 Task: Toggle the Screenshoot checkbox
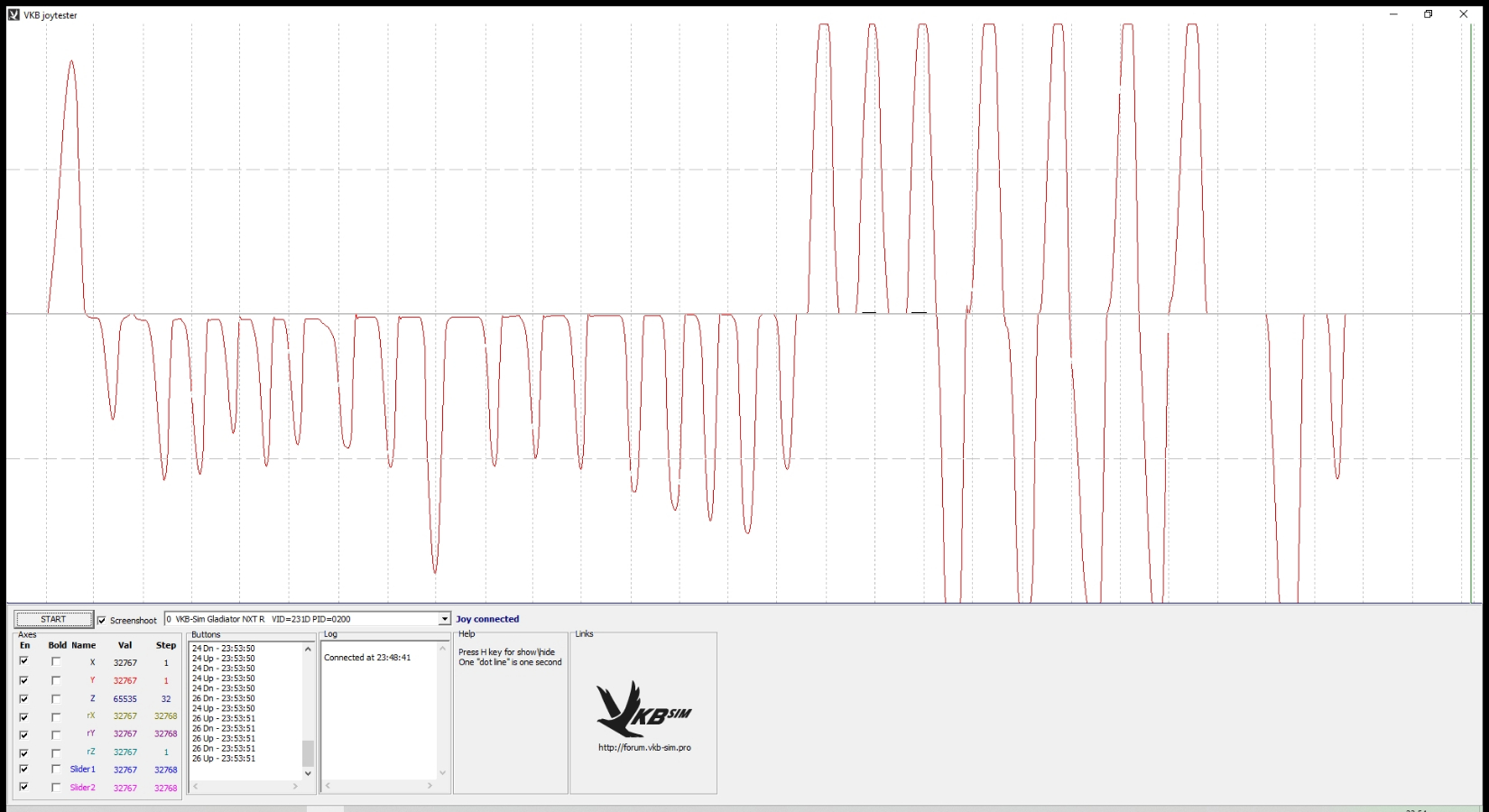(102, 620)
